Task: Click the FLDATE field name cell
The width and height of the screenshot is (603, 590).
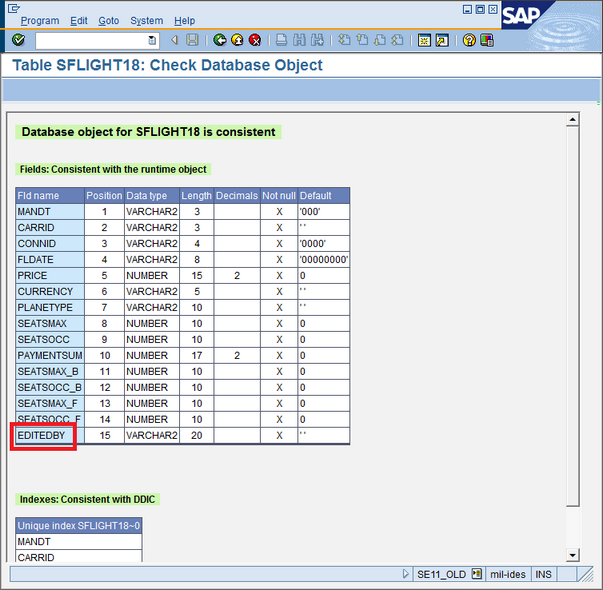Action: tap(50, 259)
